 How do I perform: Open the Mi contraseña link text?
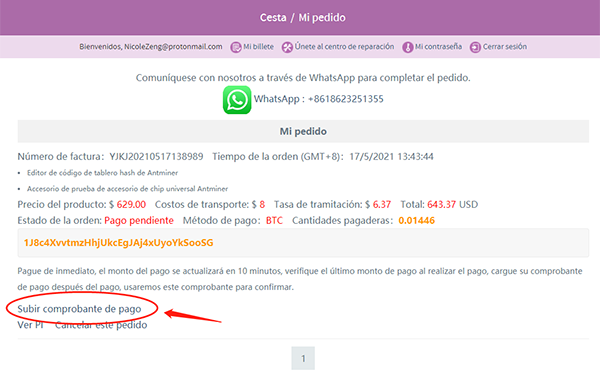[438, 47]
